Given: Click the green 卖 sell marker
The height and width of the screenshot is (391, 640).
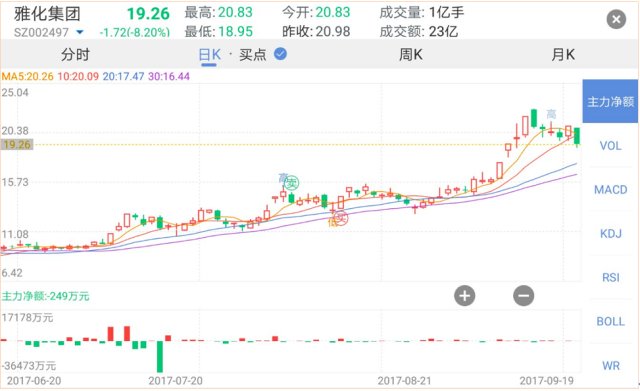Looking at the screenshot, I should pos(291,183).
